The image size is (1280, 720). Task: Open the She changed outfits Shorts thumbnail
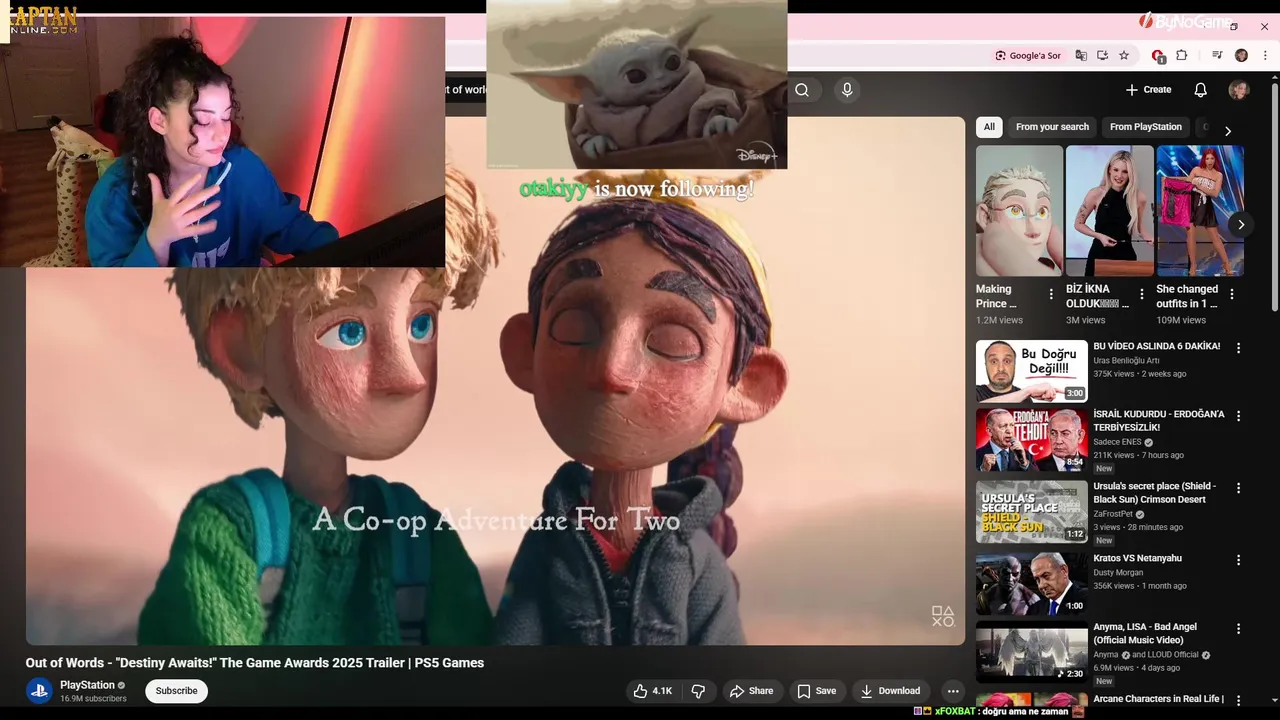[x=1200, y=211]
